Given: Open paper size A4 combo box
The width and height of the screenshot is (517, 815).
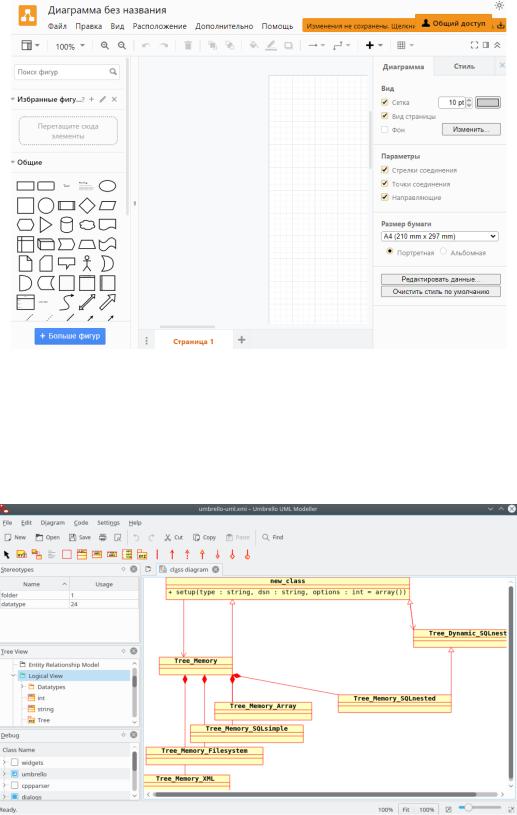Looking at the screenshot, I should coord(440,236).
